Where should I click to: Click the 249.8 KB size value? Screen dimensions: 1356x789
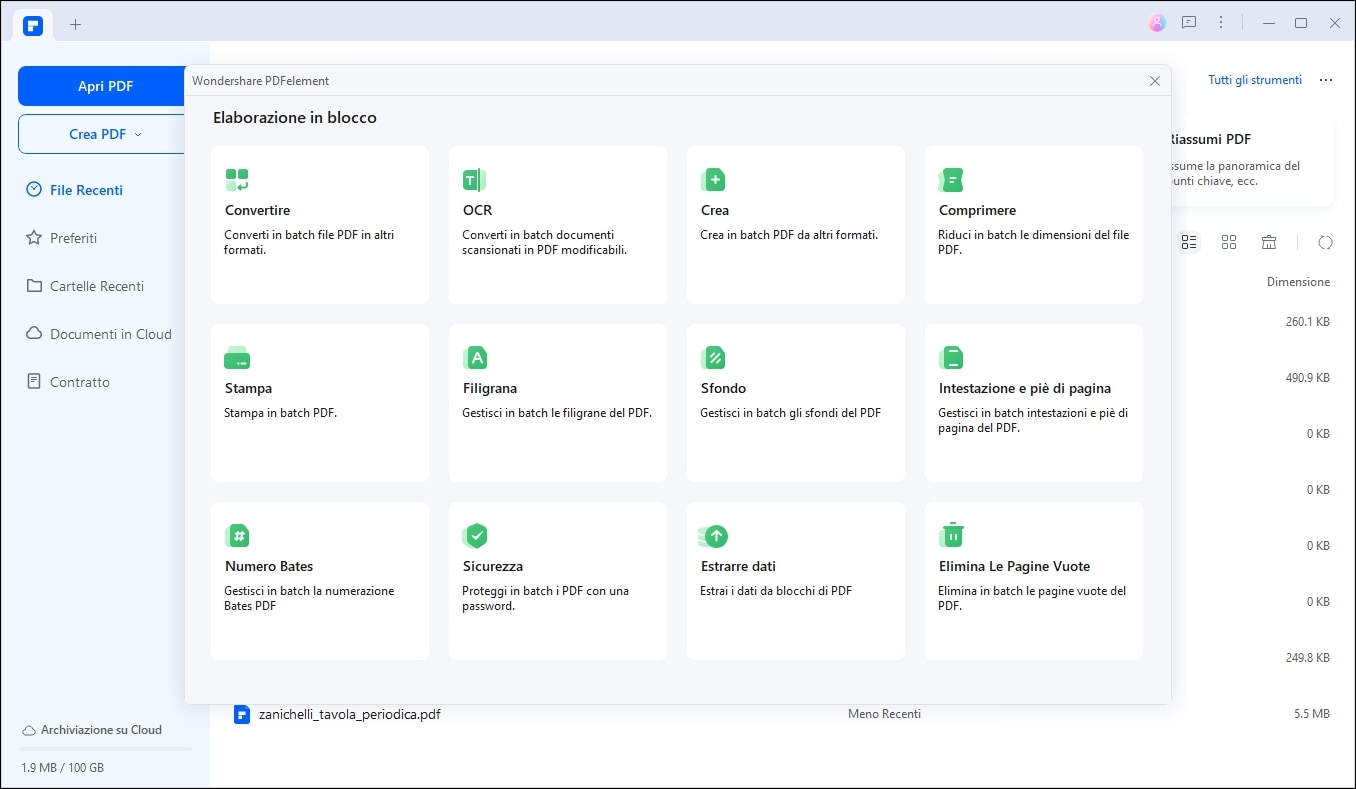1307,658
